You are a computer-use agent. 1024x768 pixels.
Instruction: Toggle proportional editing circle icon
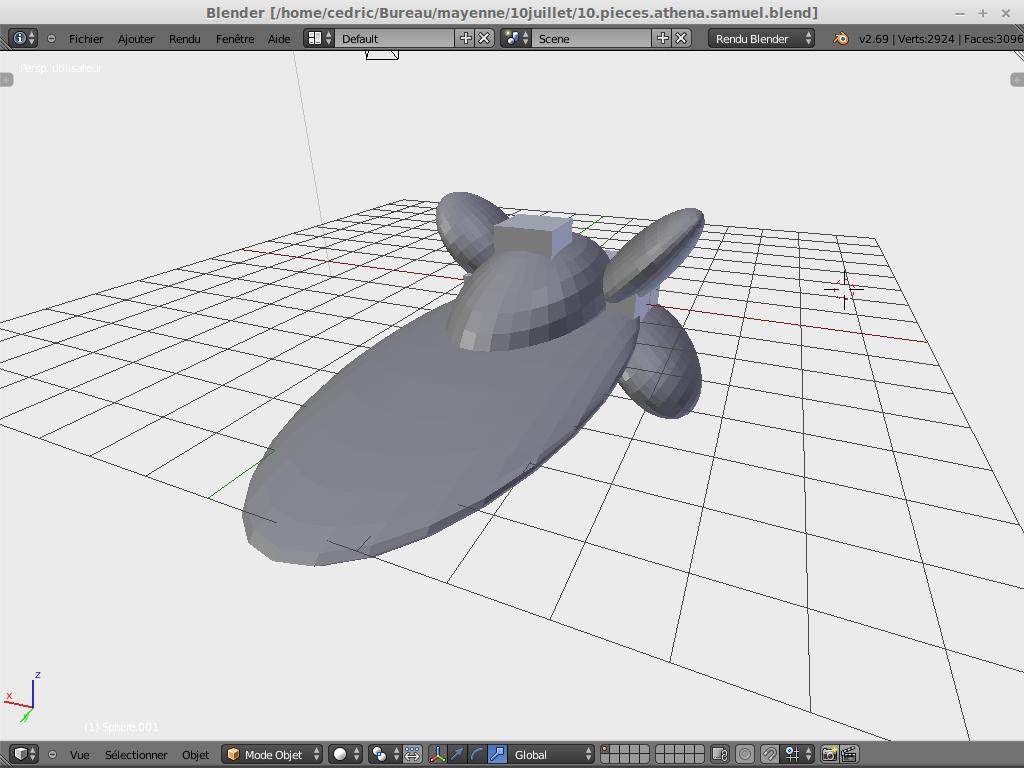pos(745,754)
